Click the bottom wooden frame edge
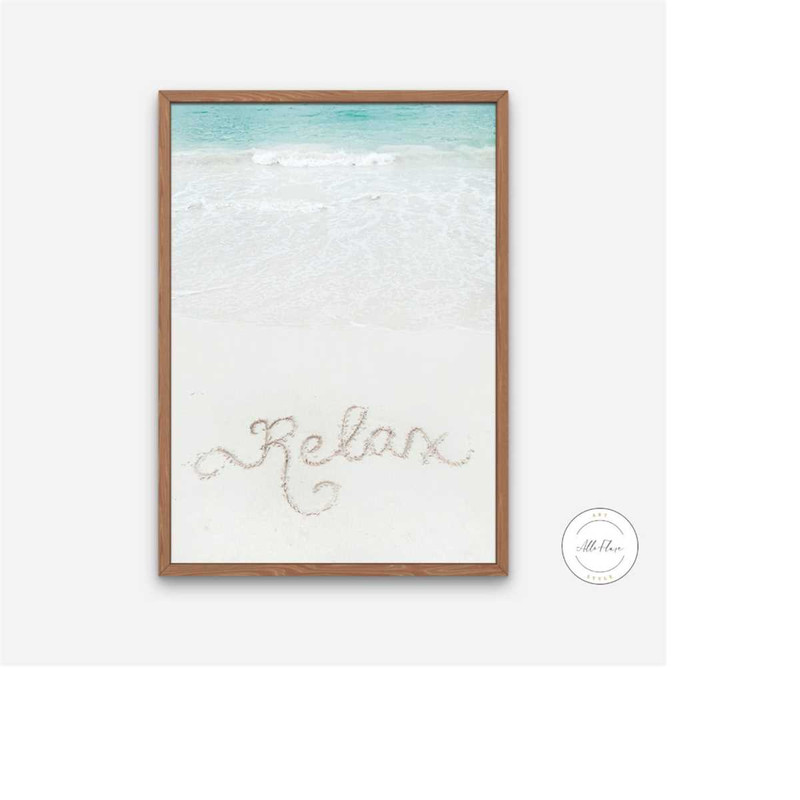800x800 pixels. click(333, 569)
